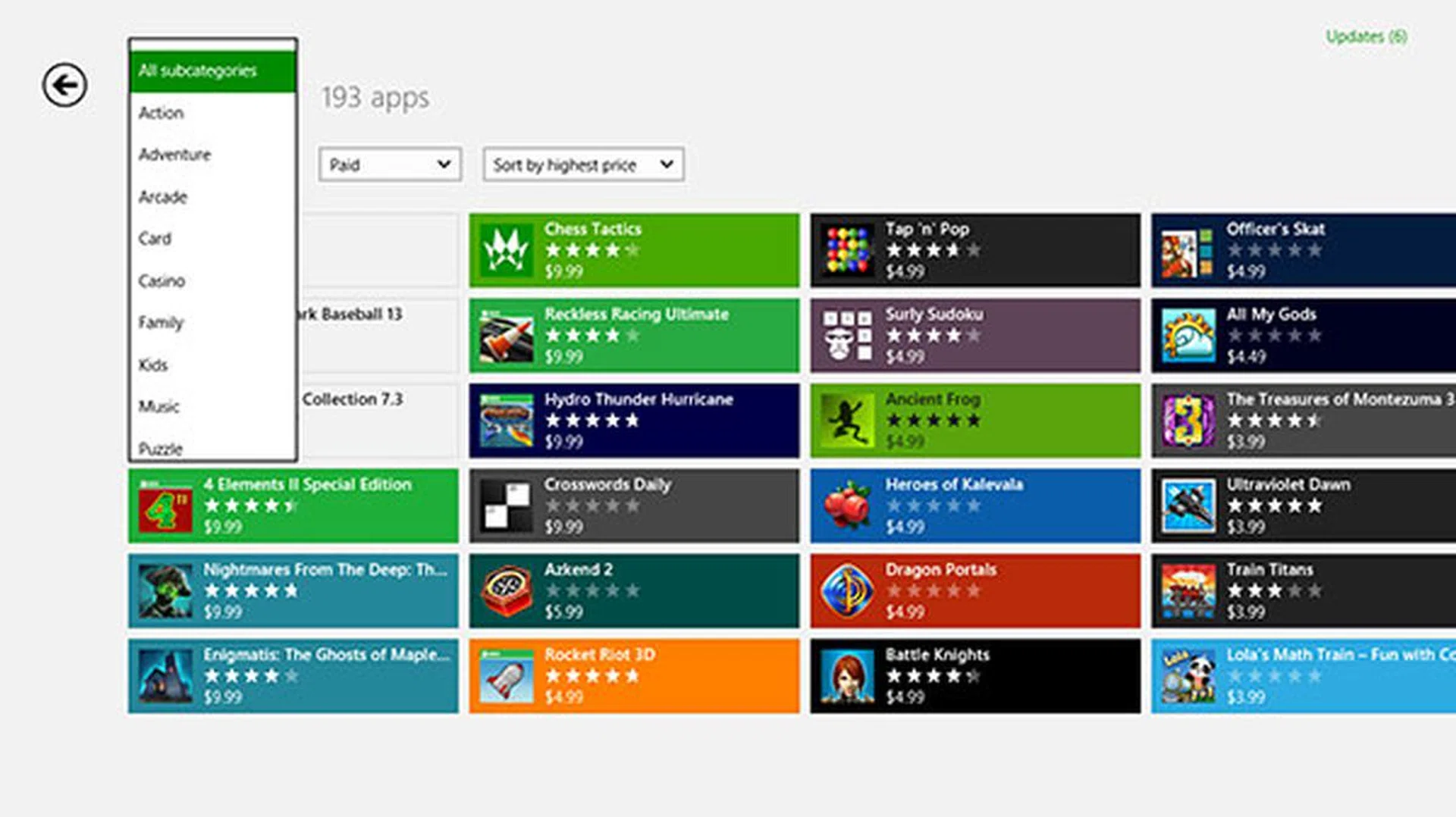Open the Hydro Thunder Hurricane title
The width and height of the screenshot is (1456, 817).
(638, 399)
